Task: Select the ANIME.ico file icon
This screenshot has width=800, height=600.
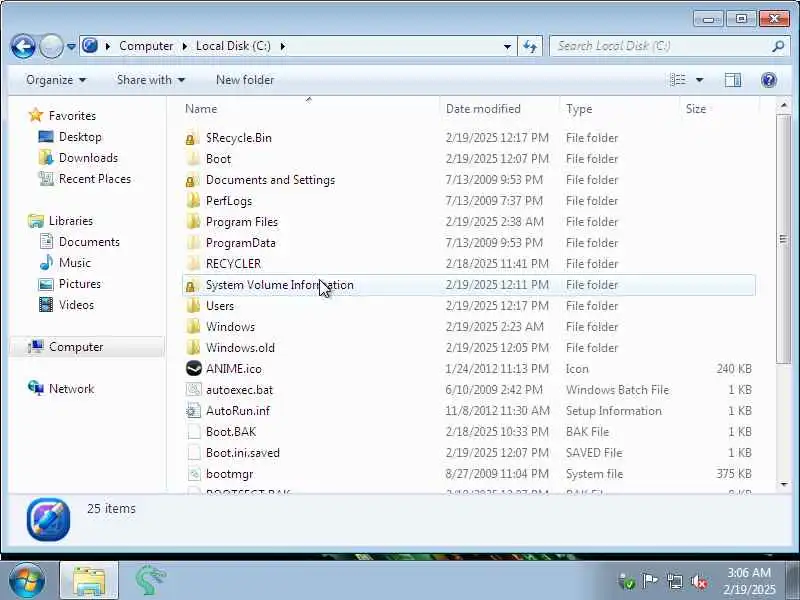Action: [x=194, y=368]
